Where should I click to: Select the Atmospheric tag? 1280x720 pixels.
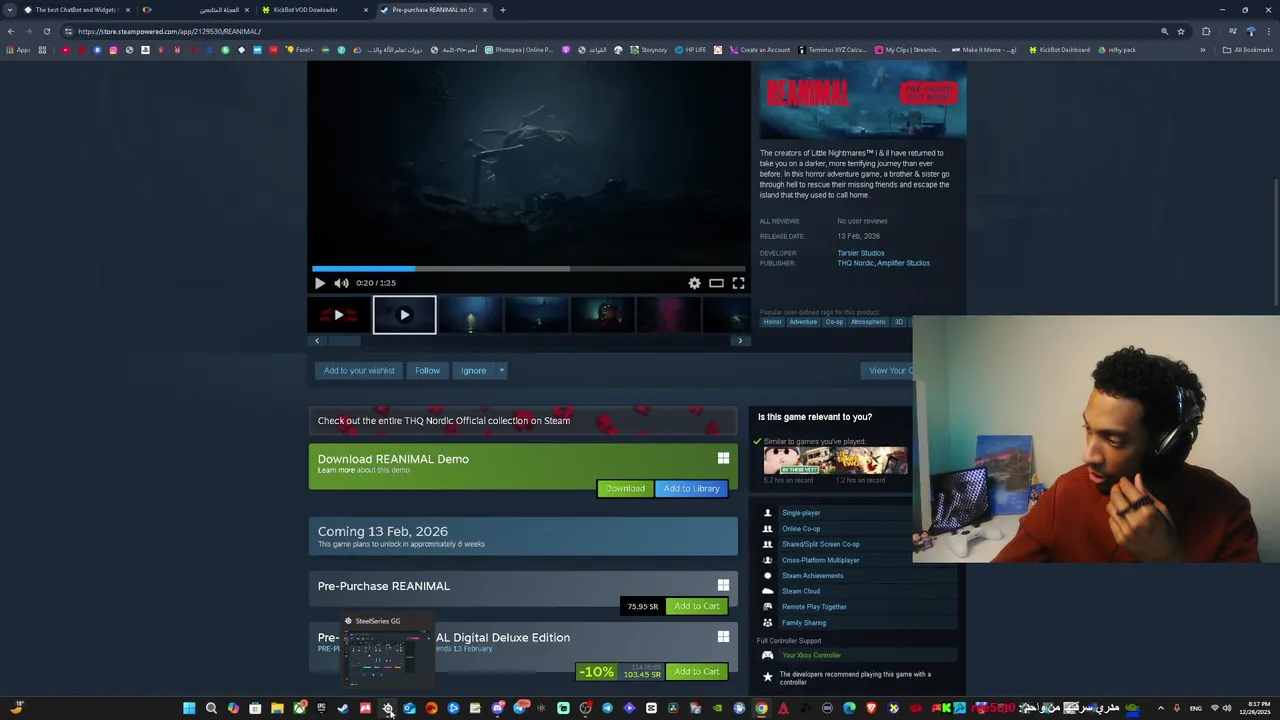[x=868, y=322]
